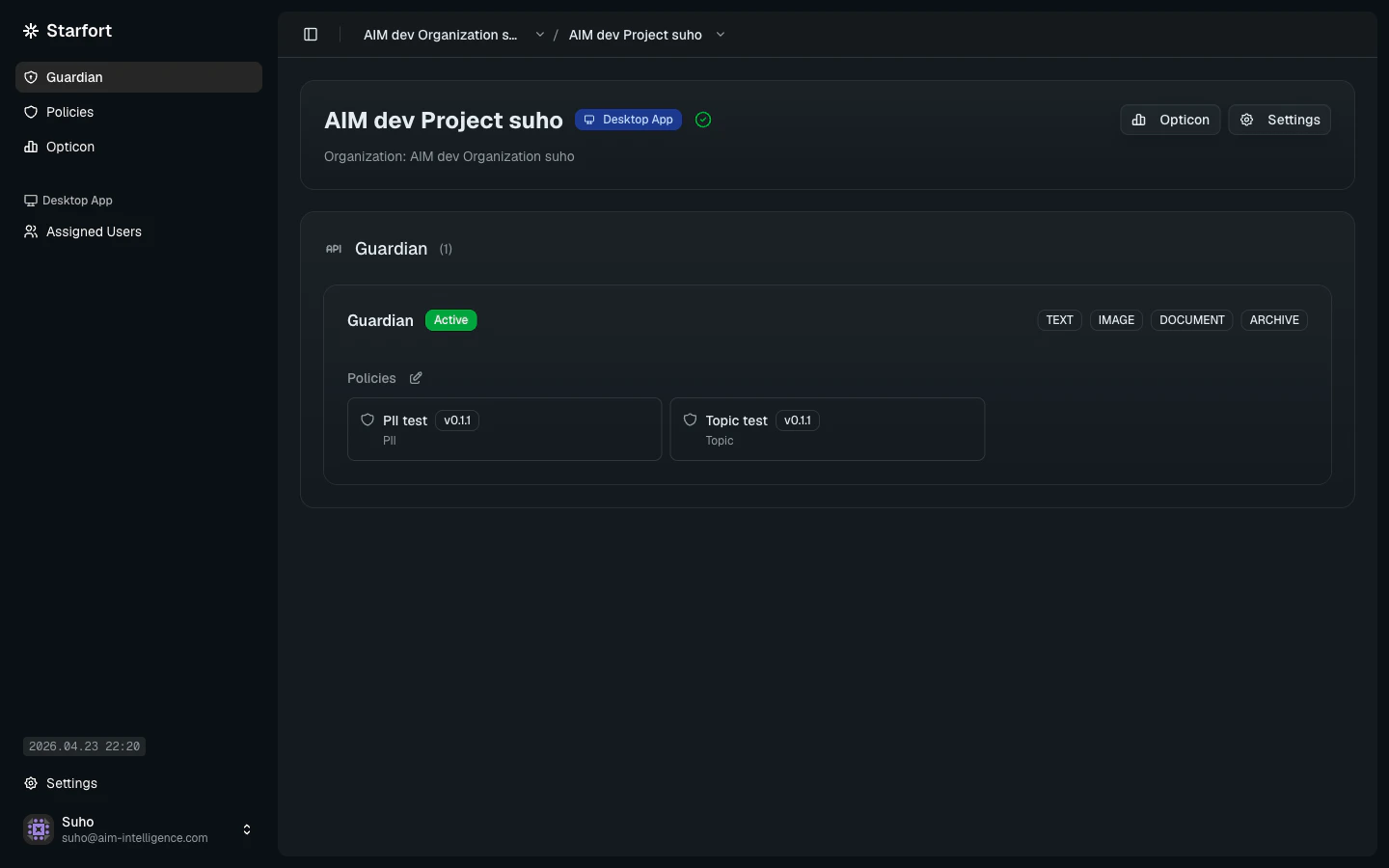
Task: Open the account switcher next to Suho
Action: tap(247, 829)
